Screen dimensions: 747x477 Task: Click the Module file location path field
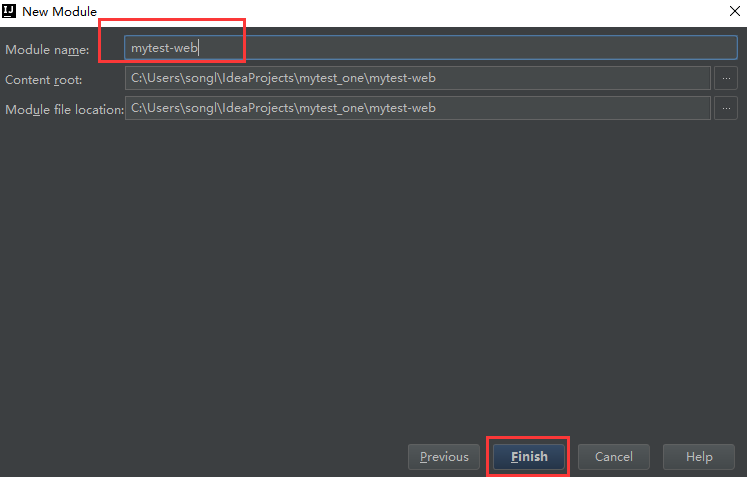coord(418,108)
